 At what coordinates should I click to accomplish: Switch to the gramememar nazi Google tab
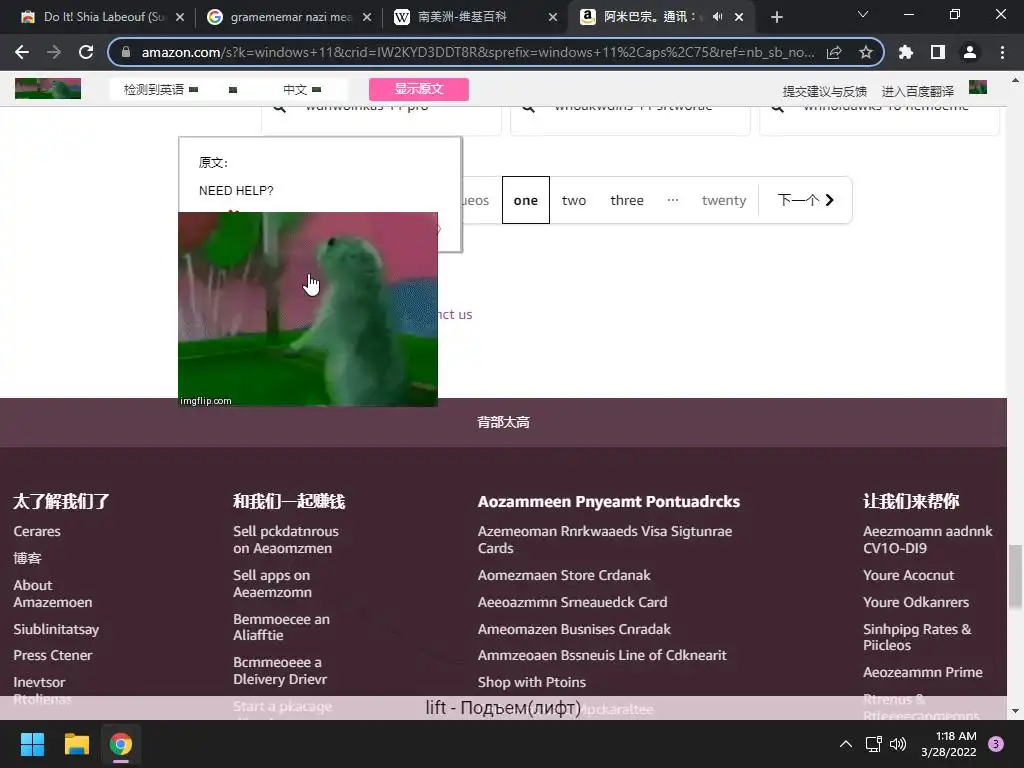click(287, 17)
